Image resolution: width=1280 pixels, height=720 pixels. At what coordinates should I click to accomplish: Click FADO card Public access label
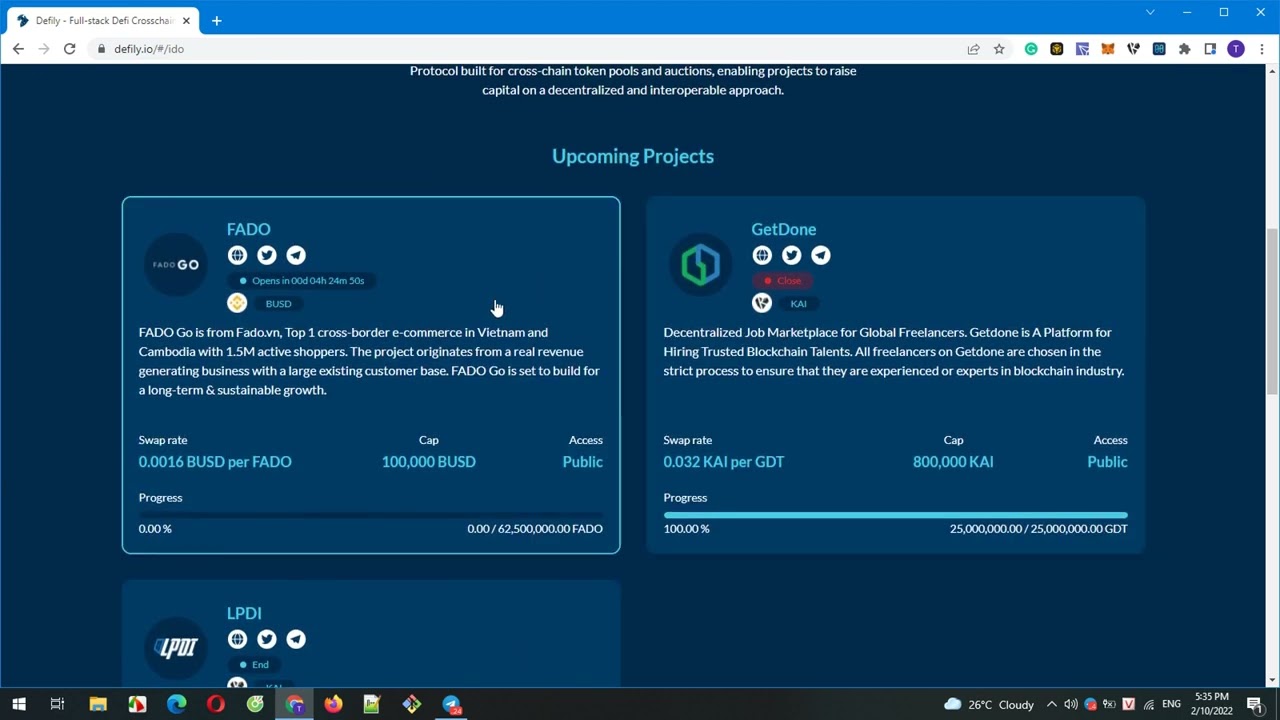click(x=582, y=462)
